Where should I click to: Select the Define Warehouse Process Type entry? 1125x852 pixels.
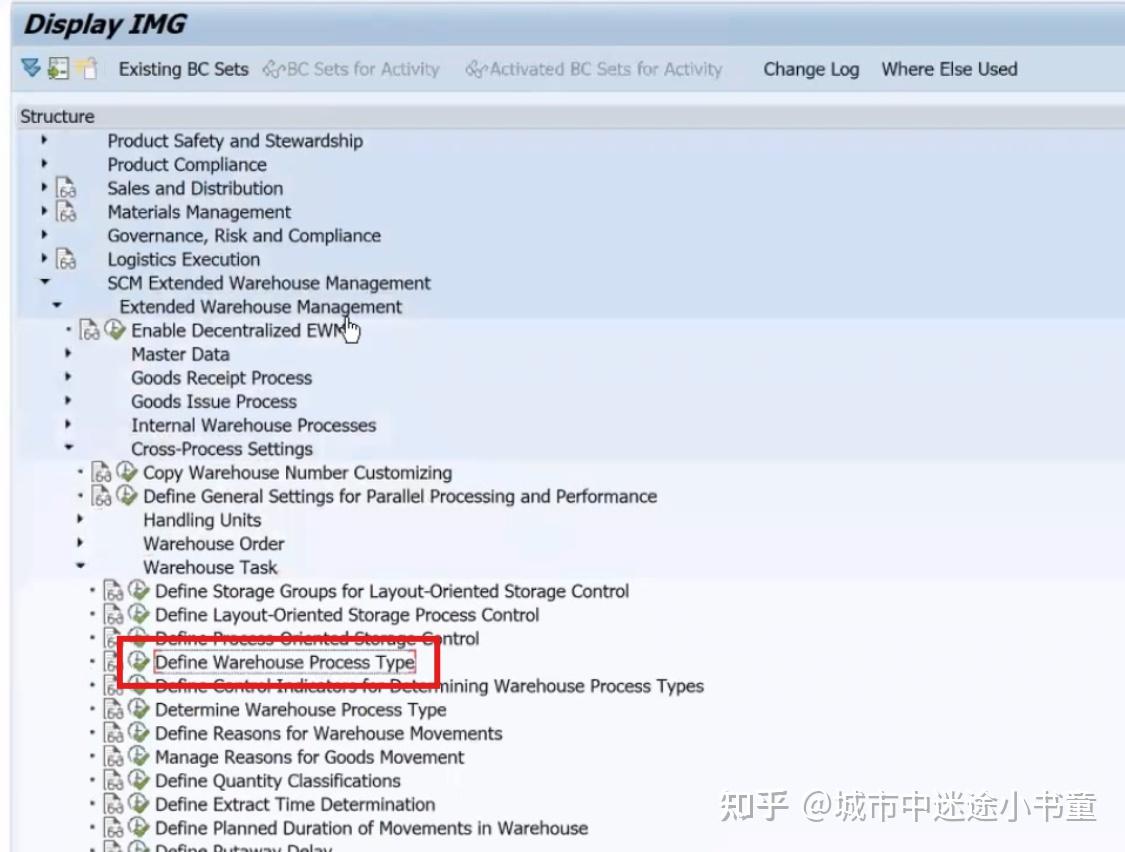click(285, 662)
